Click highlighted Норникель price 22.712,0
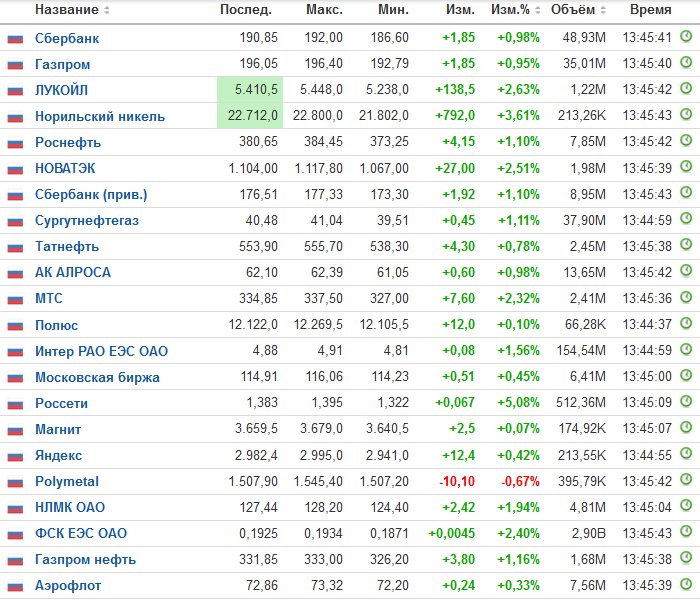Screen dimensions: 700x602 tap(250, 116)
